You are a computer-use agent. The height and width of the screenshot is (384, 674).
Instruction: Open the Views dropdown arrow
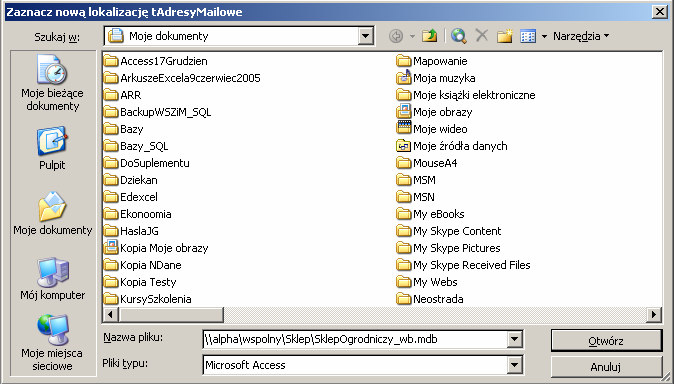544,37
